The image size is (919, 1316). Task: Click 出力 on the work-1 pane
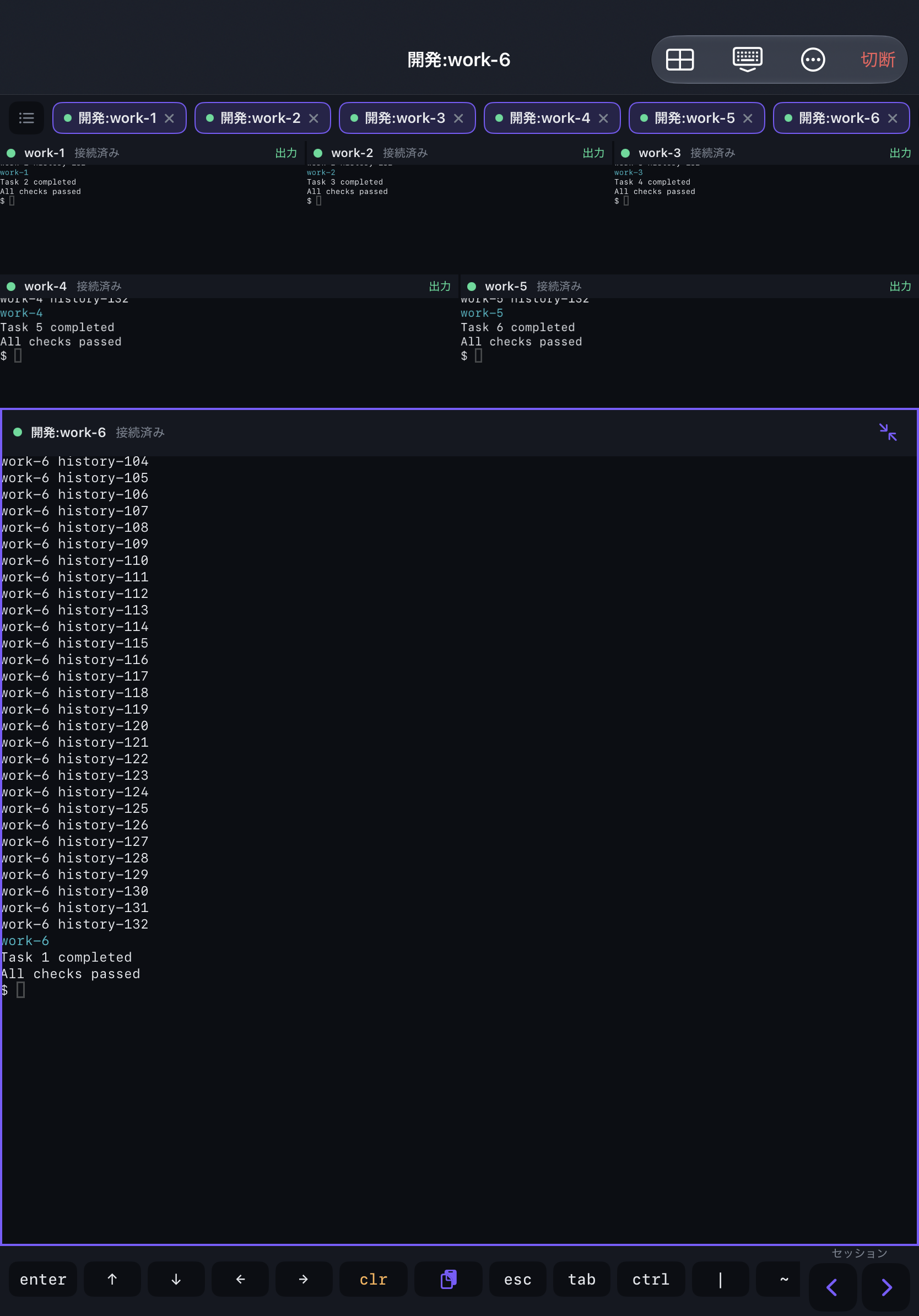click(286, 153)
